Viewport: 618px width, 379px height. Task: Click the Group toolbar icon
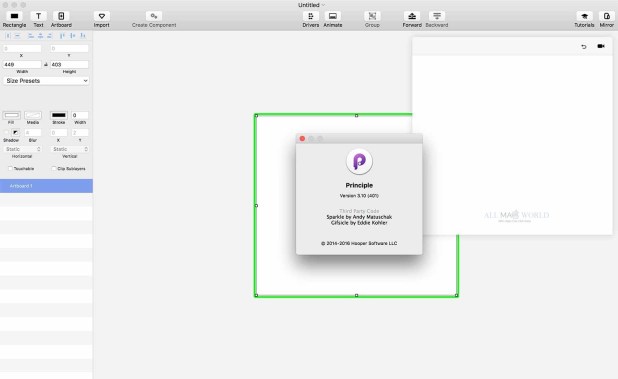(372, 16)
